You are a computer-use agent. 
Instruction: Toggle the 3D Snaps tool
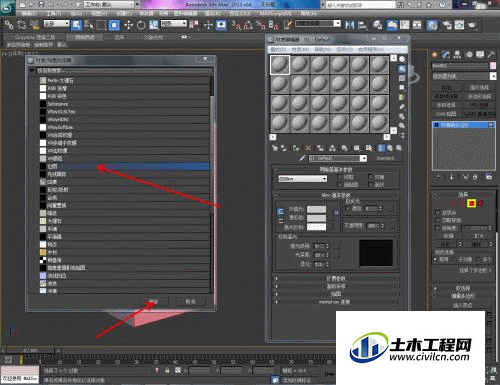click(x=236, y=25)
